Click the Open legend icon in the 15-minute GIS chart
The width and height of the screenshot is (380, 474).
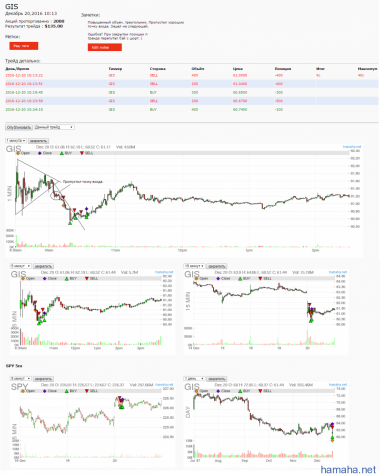pos(197,278)
